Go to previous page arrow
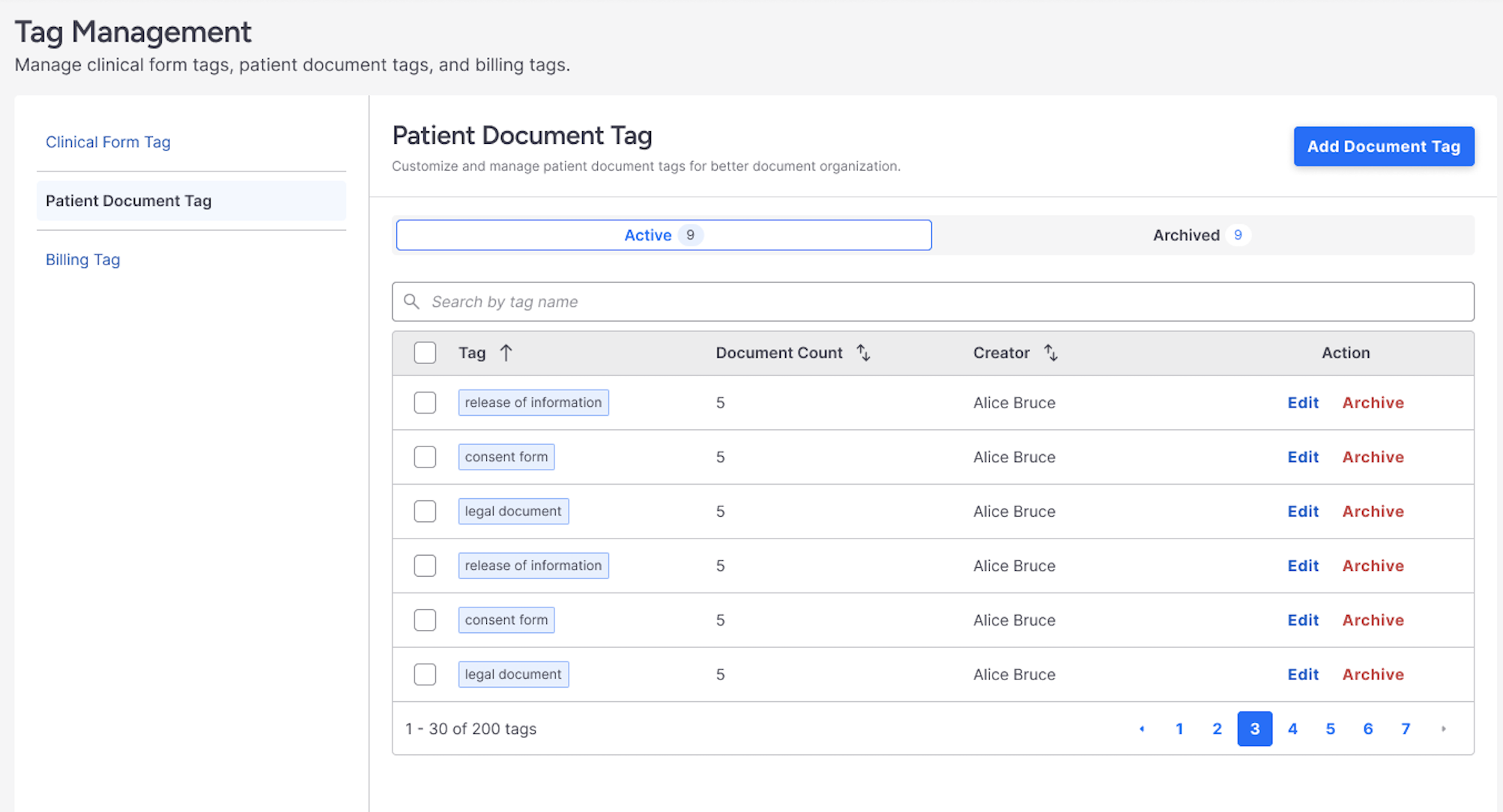 click(1141, 729)
